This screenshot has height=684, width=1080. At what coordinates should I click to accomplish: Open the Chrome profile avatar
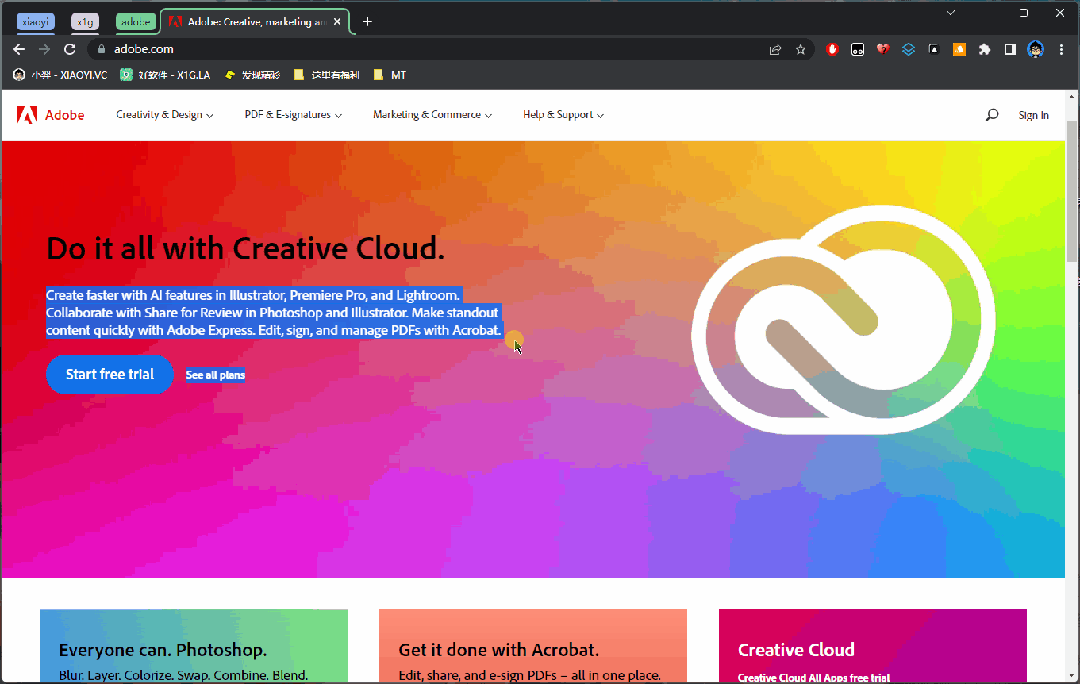pos(1036,49)
